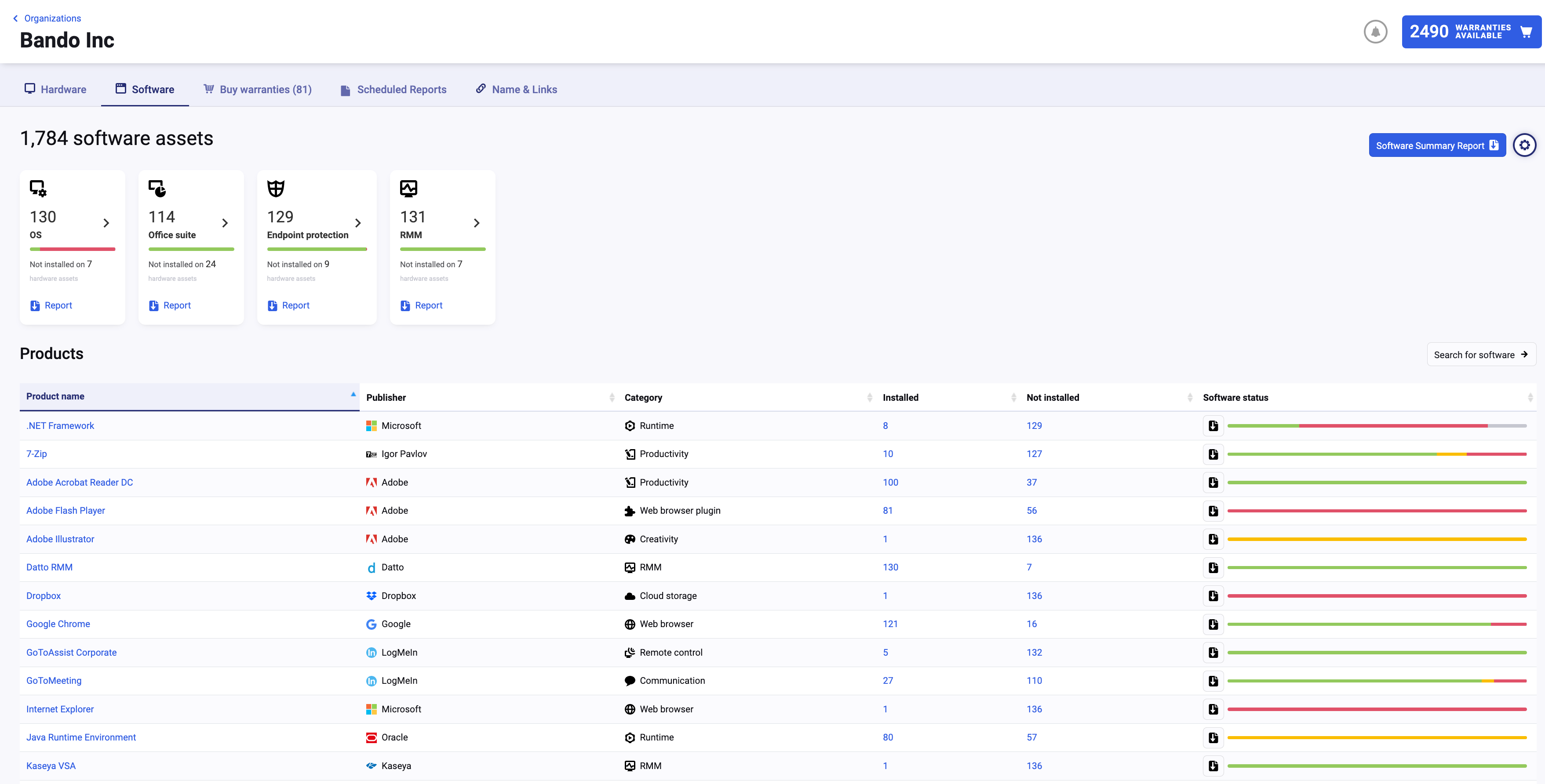
Task: Download report icon for Adobe Illustrator row
Action: coord(1213,539)
